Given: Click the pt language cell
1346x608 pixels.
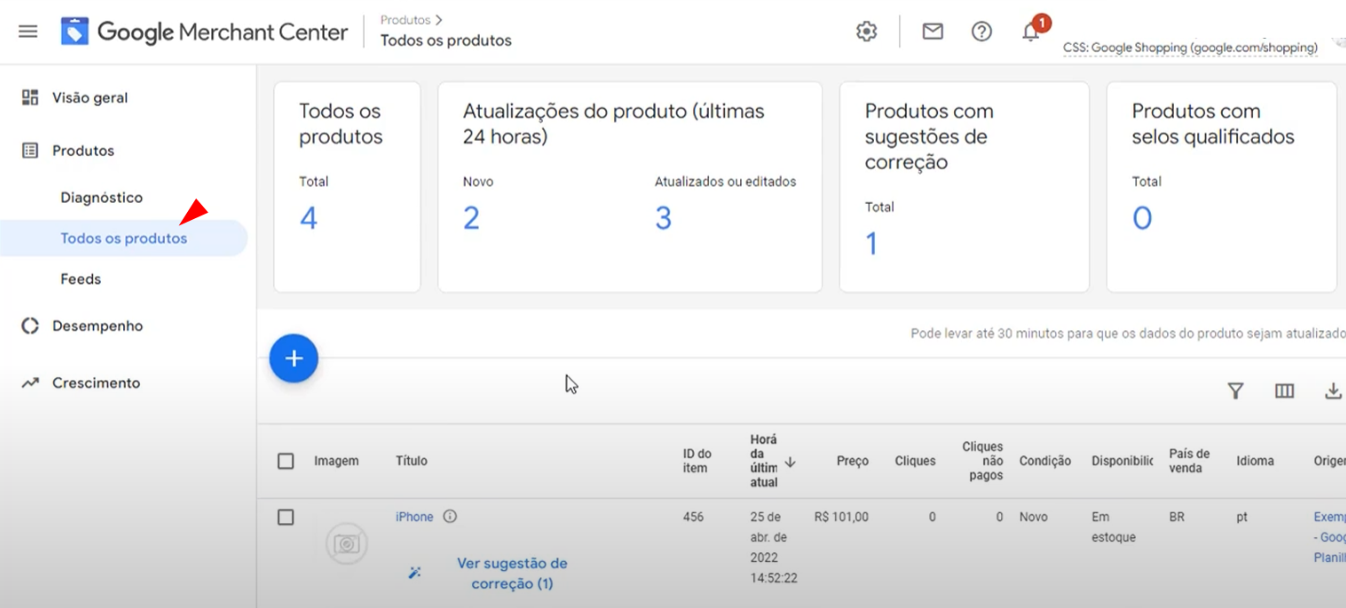Looking at the screenshot, I should point(1242,517).
